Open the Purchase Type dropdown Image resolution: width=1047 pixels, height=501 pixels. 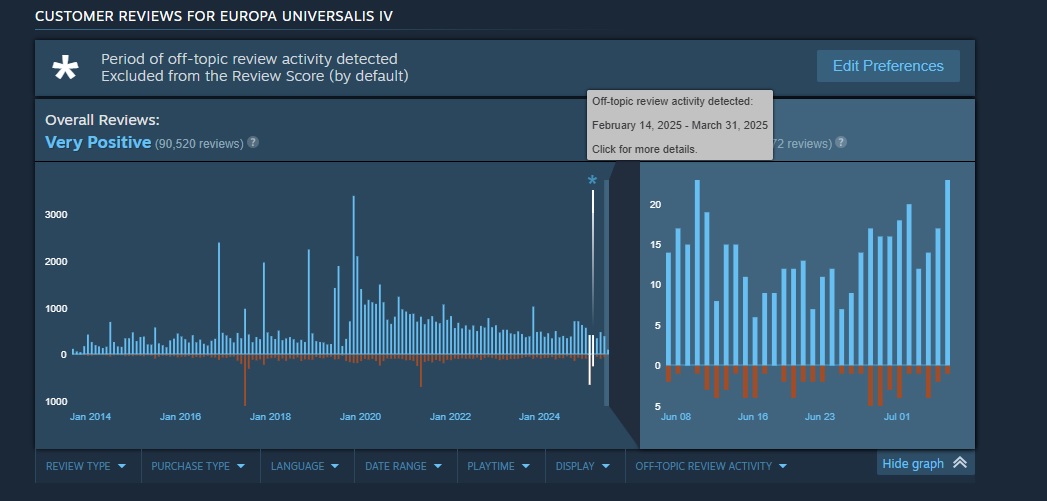pyautogui.click(x=198, y=466)
